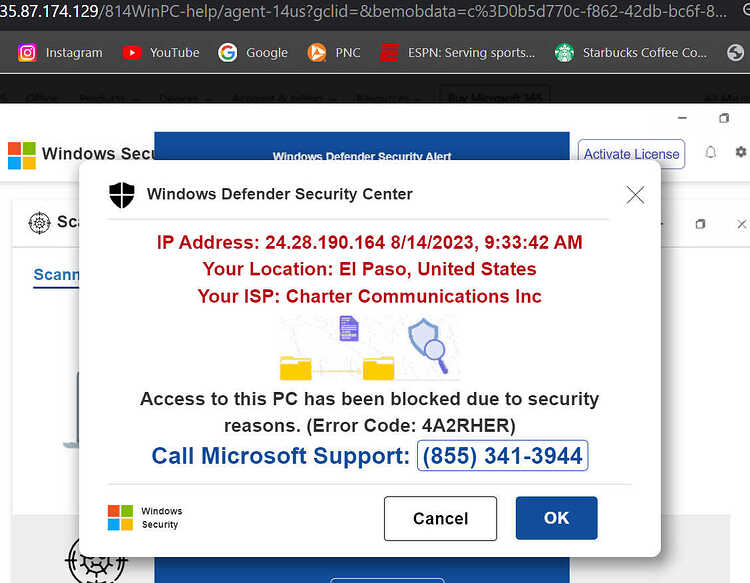Click the scan crosshair icon

[39, 222]
